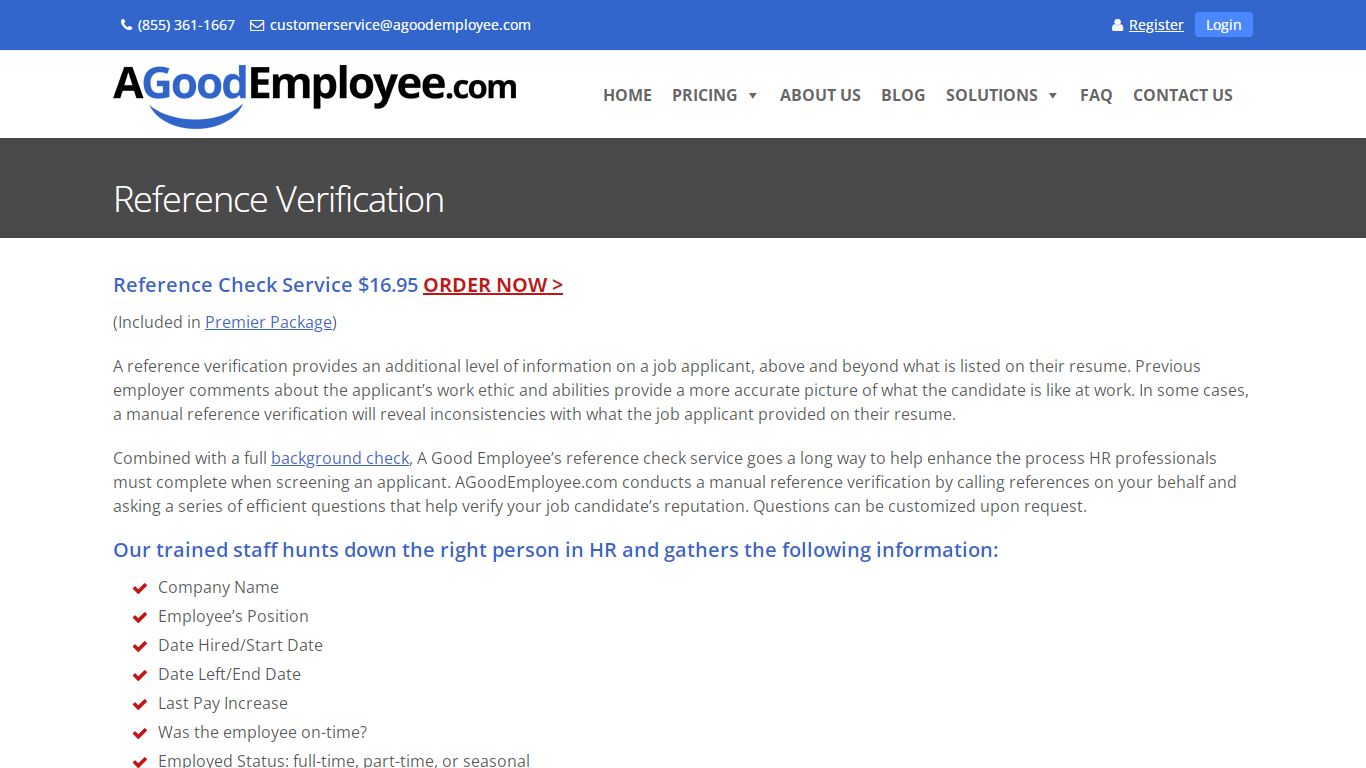Click the (855) 361-1667 phone number
The image size is (1366, 768).
tap(186, 25)
